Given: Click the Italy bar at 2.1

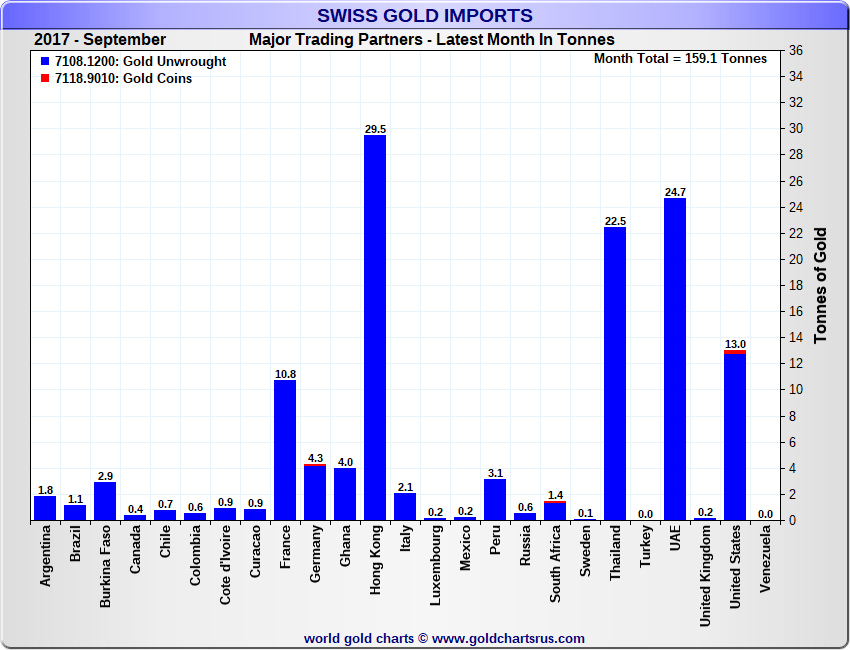Looking at the screenshot, I should [405, 507].
